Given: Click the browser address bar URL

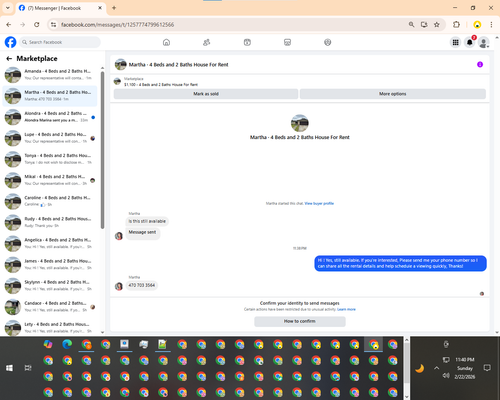Looking at the screenshot, I should (x=118, y=25).
